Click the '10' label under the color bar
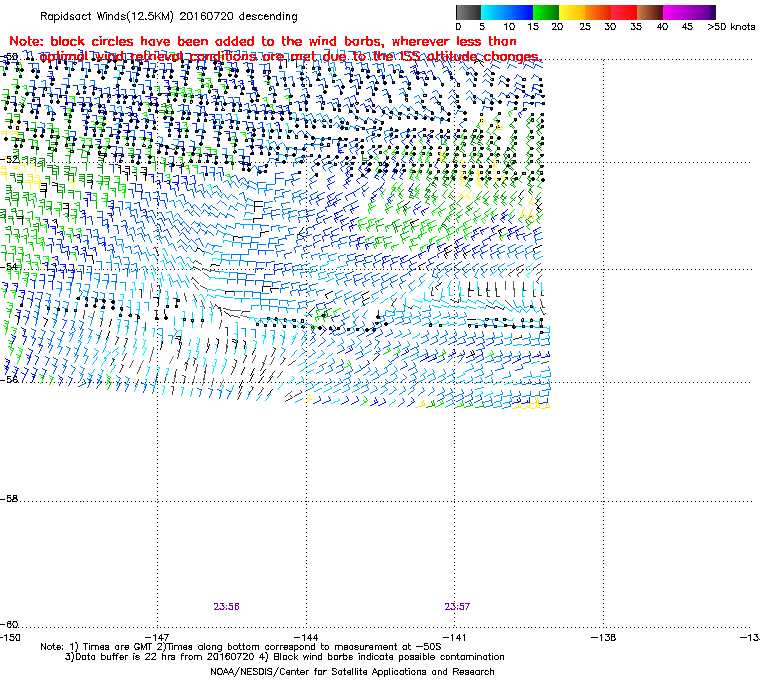 (508, 27)
